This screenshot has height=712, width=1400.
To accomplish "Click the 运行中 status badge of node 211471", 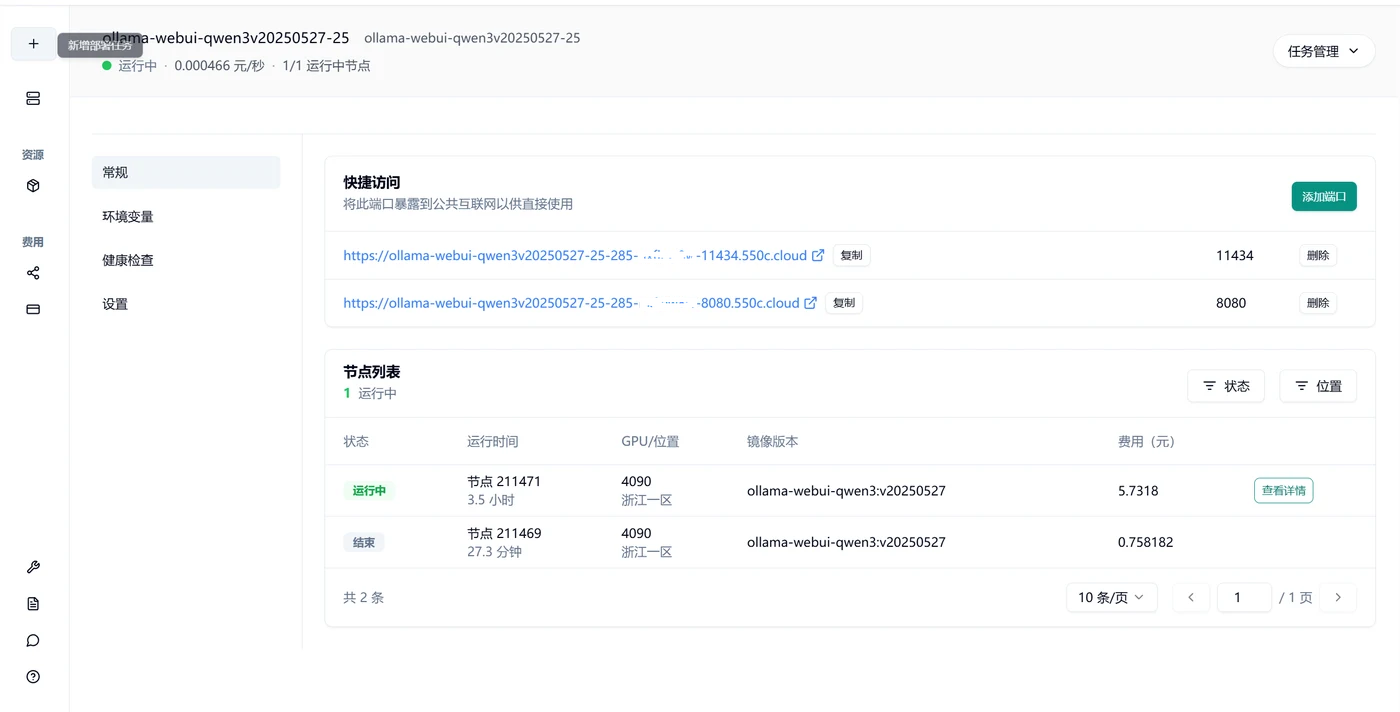I will tap(368, 491).
